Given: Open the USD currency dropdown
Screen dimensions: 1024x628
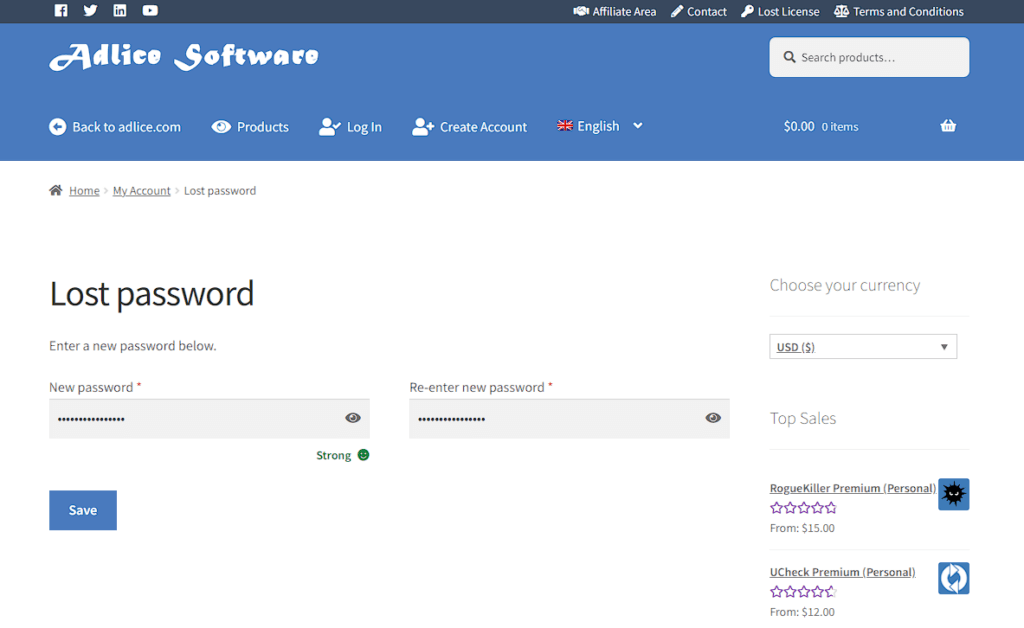Looking at the screenshot, I should (x=863, y=347).
